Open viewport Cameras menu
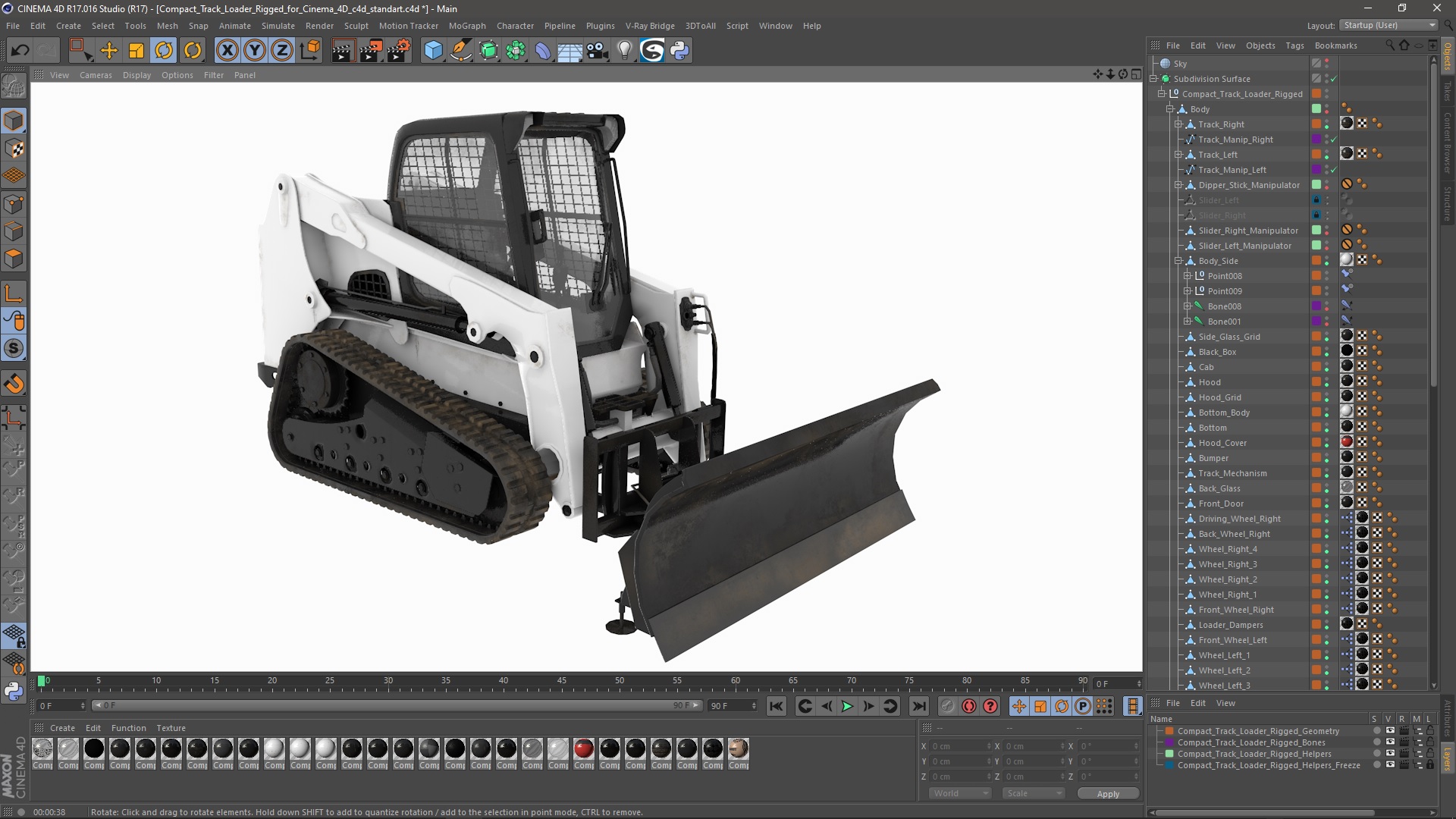1456x819 pixels. tap(96, 75)
